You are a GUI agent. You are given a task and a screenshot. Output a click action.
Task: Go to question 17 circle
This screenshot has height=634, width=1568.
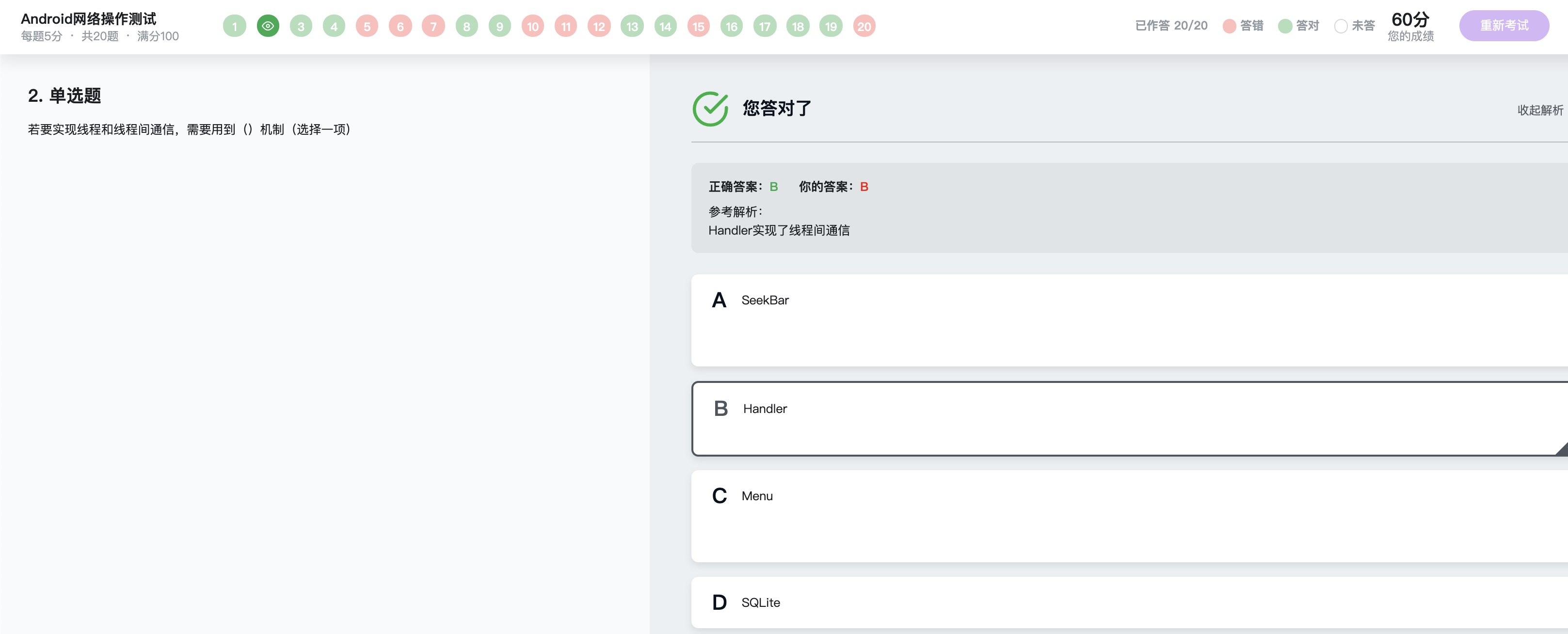(765, 26)
